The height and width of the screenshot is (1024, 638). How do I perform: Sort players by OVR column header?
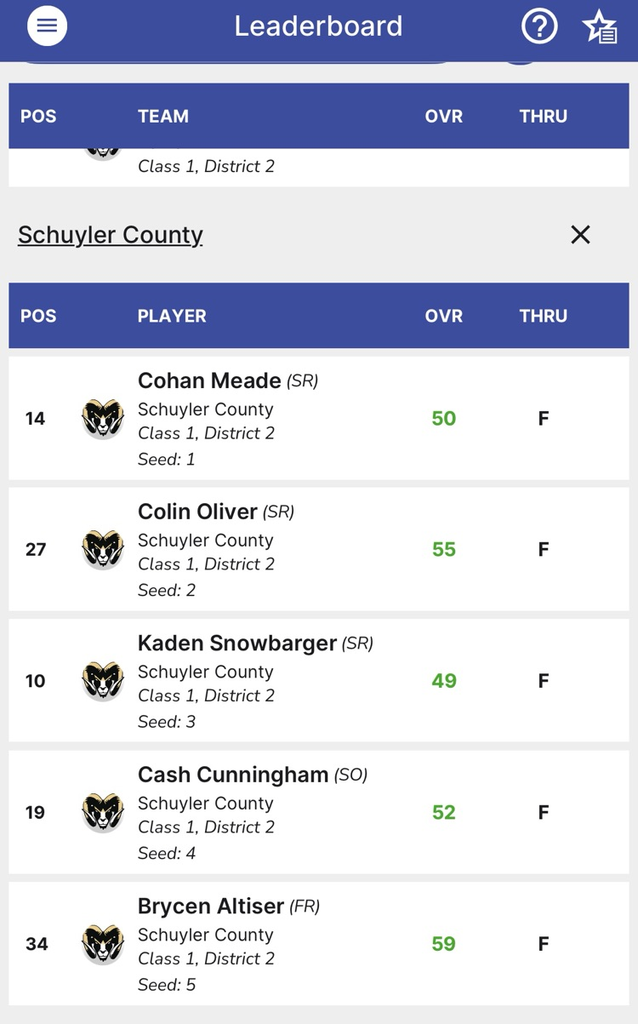tap(444, 316)
